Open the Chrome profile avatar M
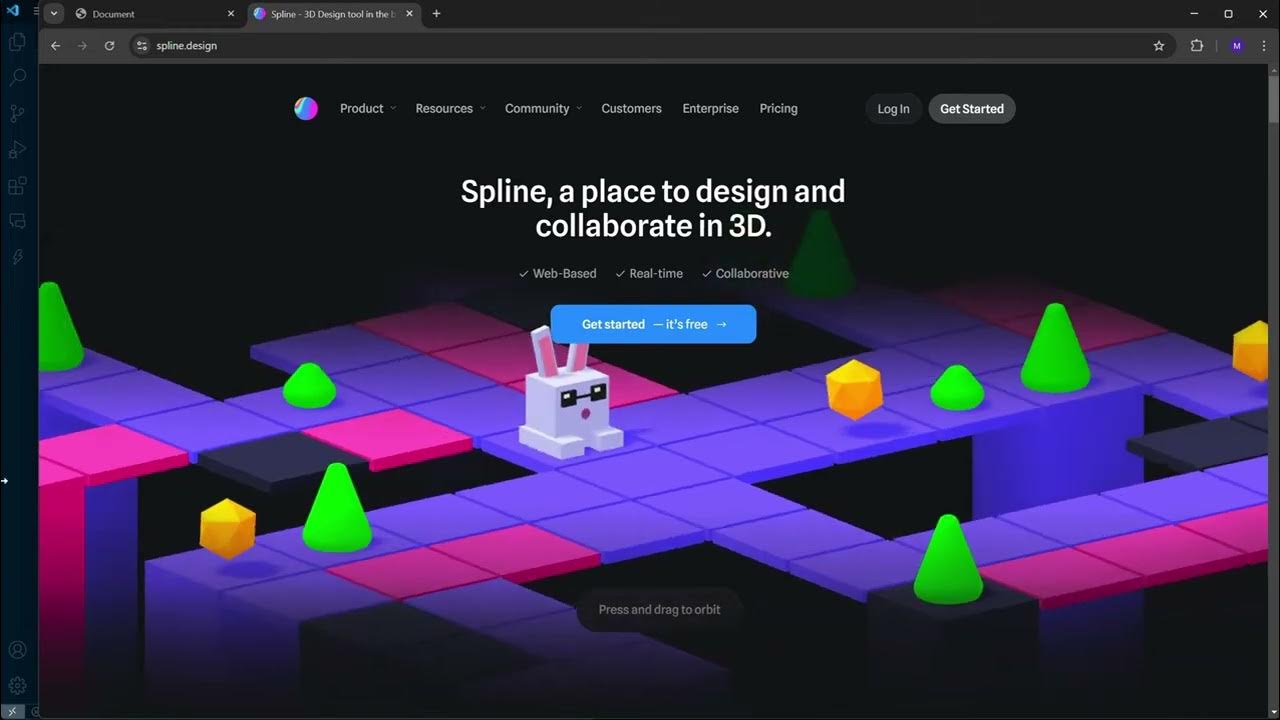Viewport: 1280px width, 720px height. [1237, 46]
